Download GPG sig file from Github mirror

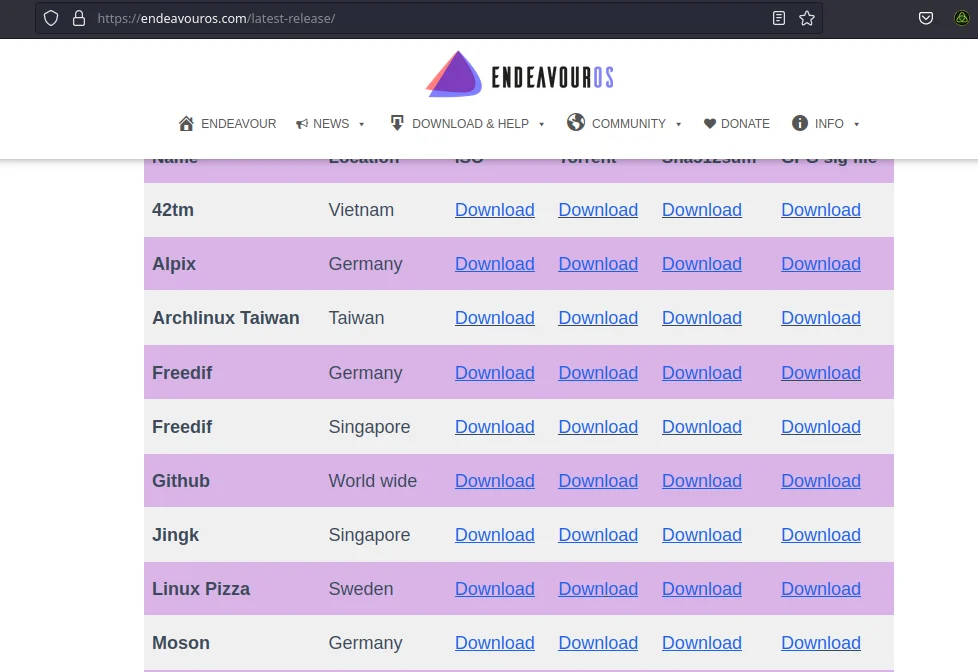tap(821, 480)
